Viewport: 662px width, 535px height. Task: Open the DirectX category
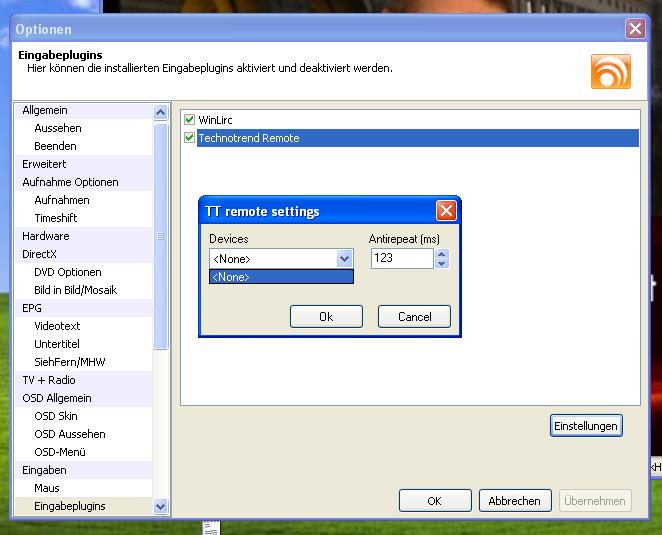pos(84,254)
